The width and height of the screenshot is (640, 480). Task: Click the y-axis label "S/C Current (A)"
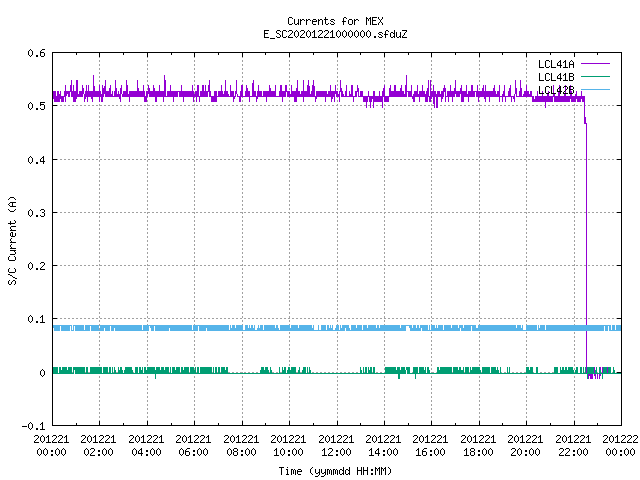point(12,240)
